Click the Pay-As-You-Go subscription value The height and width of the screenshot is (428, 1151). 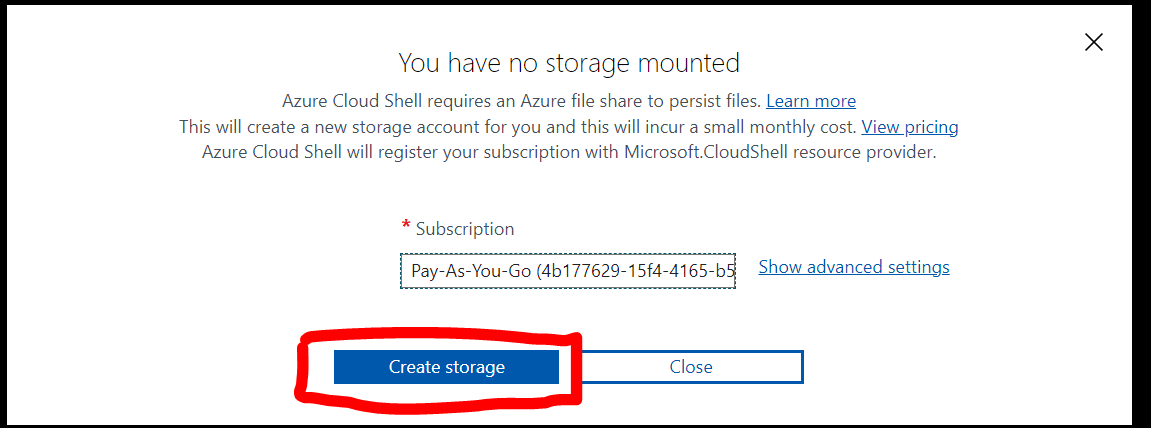tap(470, 271)
